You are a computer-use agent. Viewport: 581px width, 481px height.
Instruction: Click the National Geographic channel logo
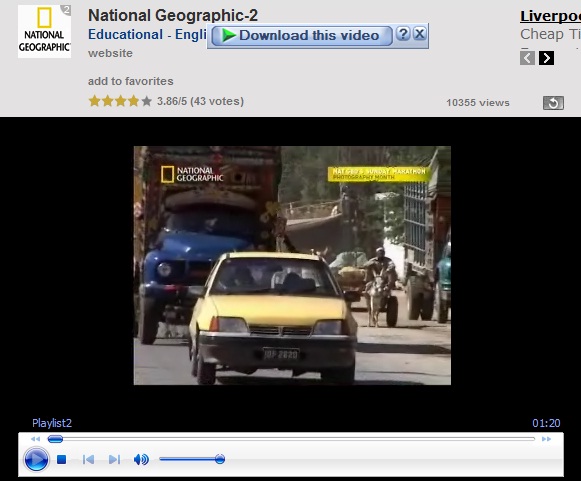(44, 31)
